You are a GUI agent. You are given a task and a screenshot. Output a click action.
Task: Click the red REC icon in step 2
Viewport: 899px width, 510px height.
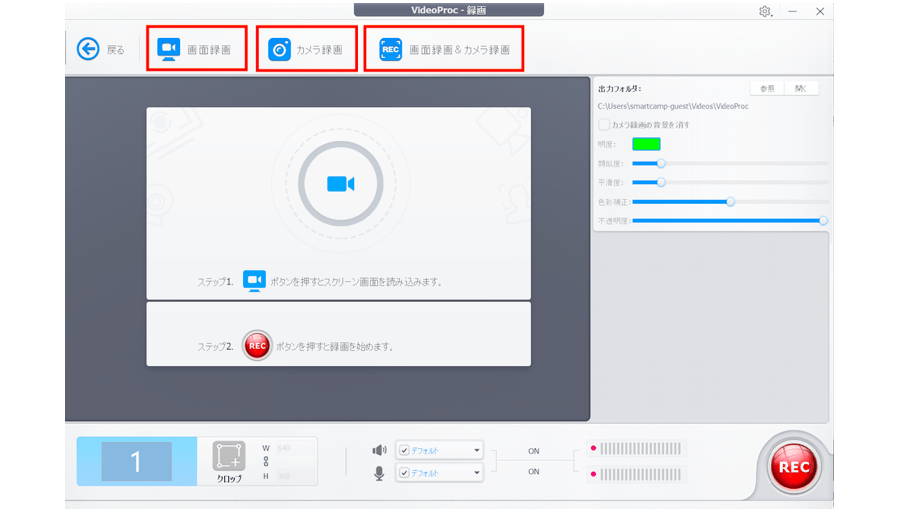point(257,346)
